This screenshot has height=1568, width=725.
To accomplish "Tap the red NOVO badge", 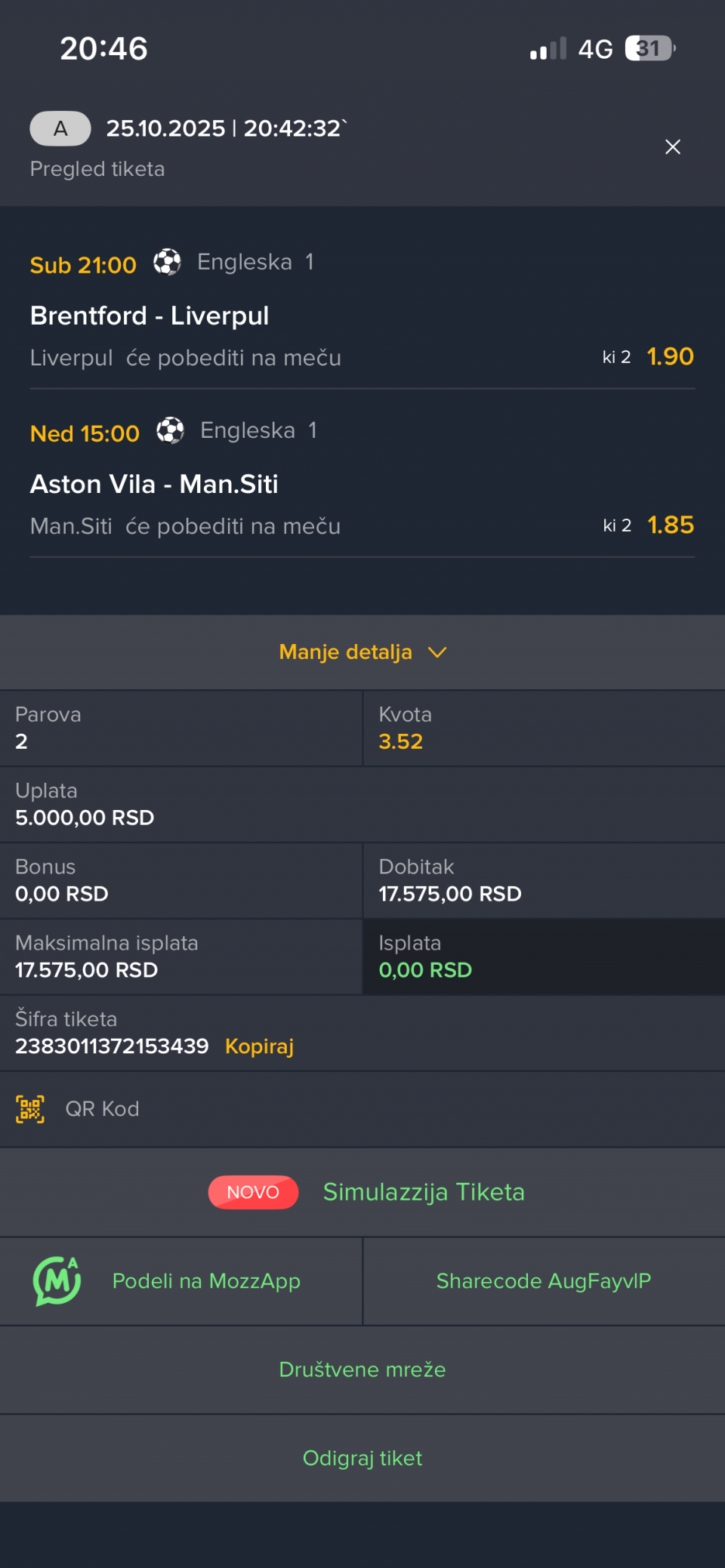I will pyautogui.click(x=253, y=1192).
